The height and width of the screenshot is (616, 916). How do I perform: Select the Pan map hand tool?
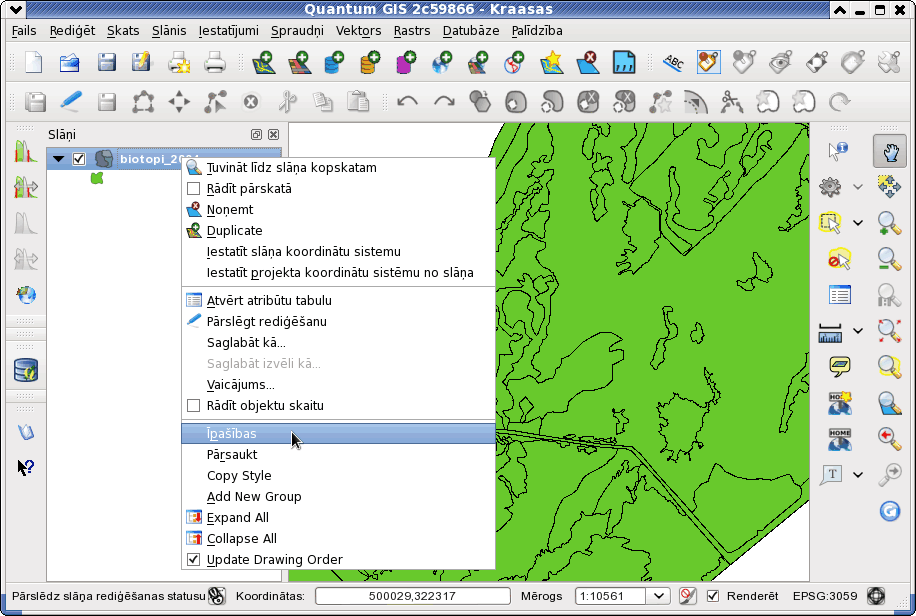pos(890,151)
